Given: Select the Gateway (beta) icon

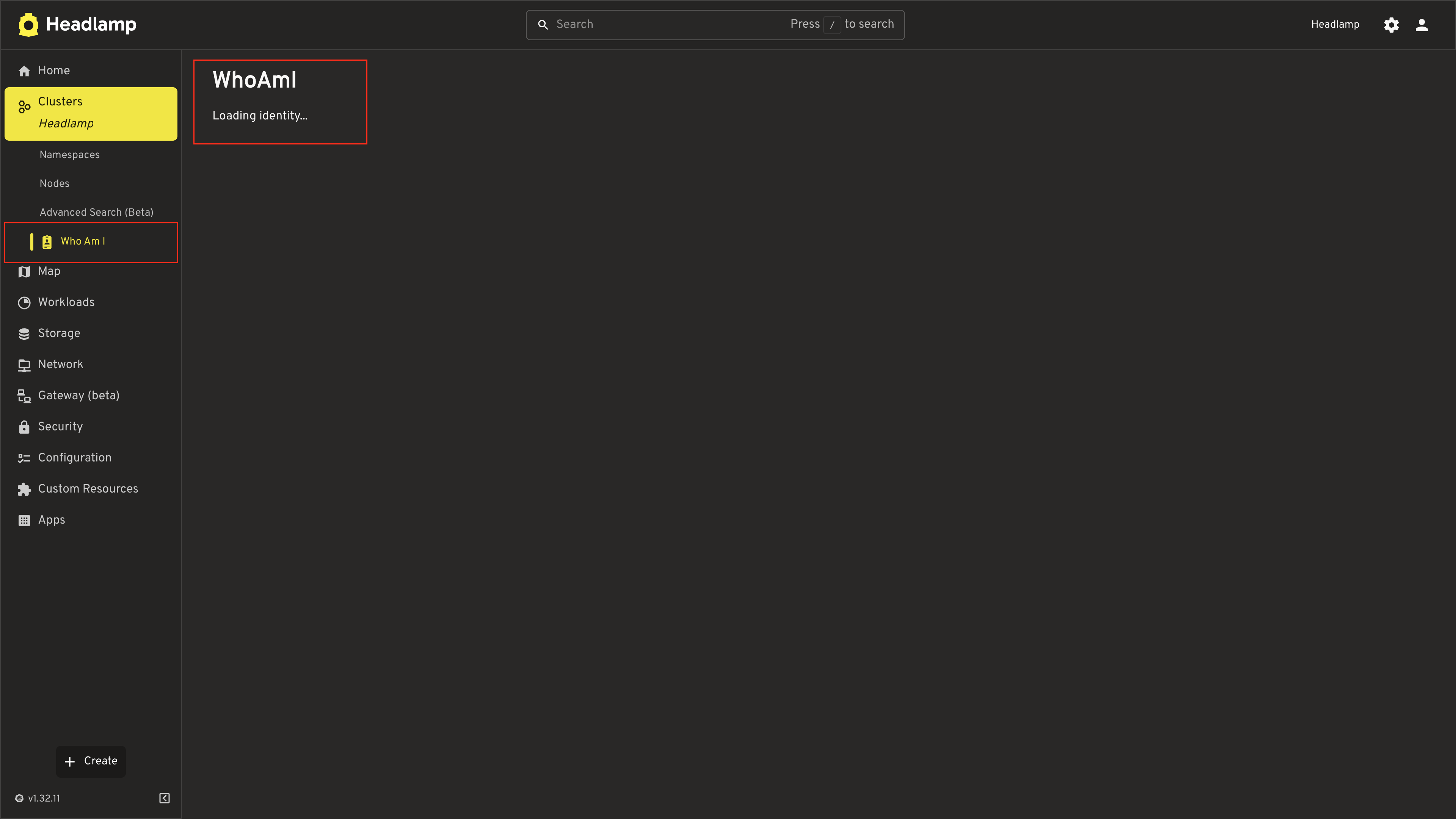Looking at the screenshot, I should click(x=24, y=395).
